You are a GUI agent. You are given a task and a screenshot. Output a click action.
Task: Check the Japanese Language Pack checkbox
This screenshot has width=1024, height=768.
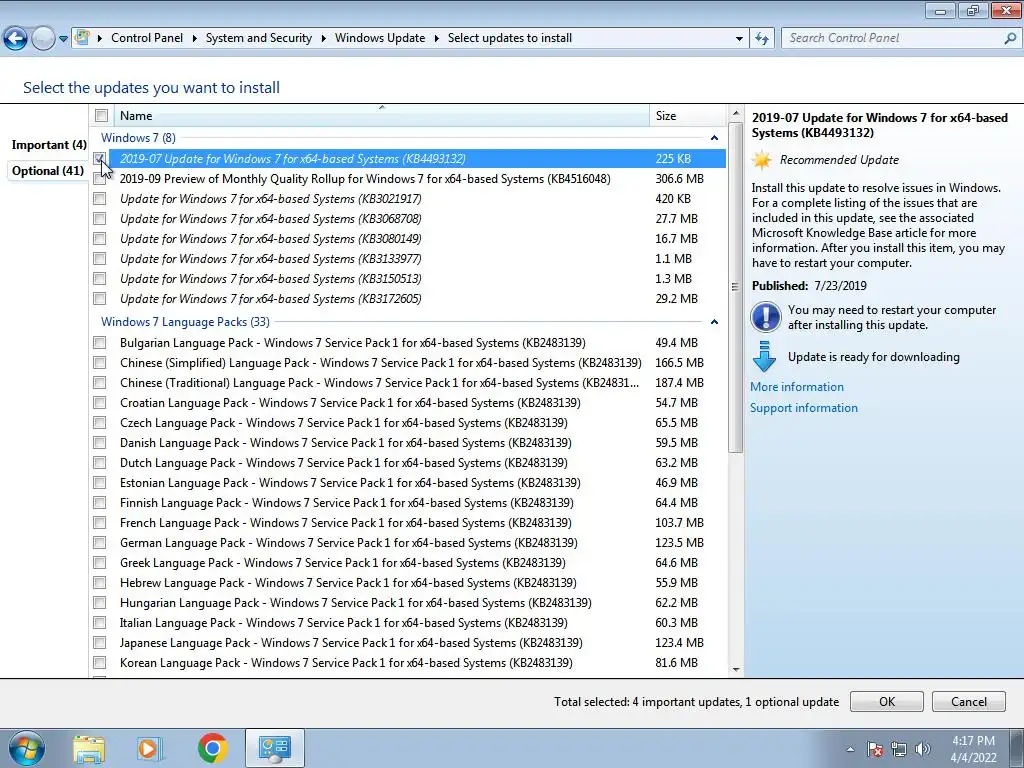click(100, 643)
